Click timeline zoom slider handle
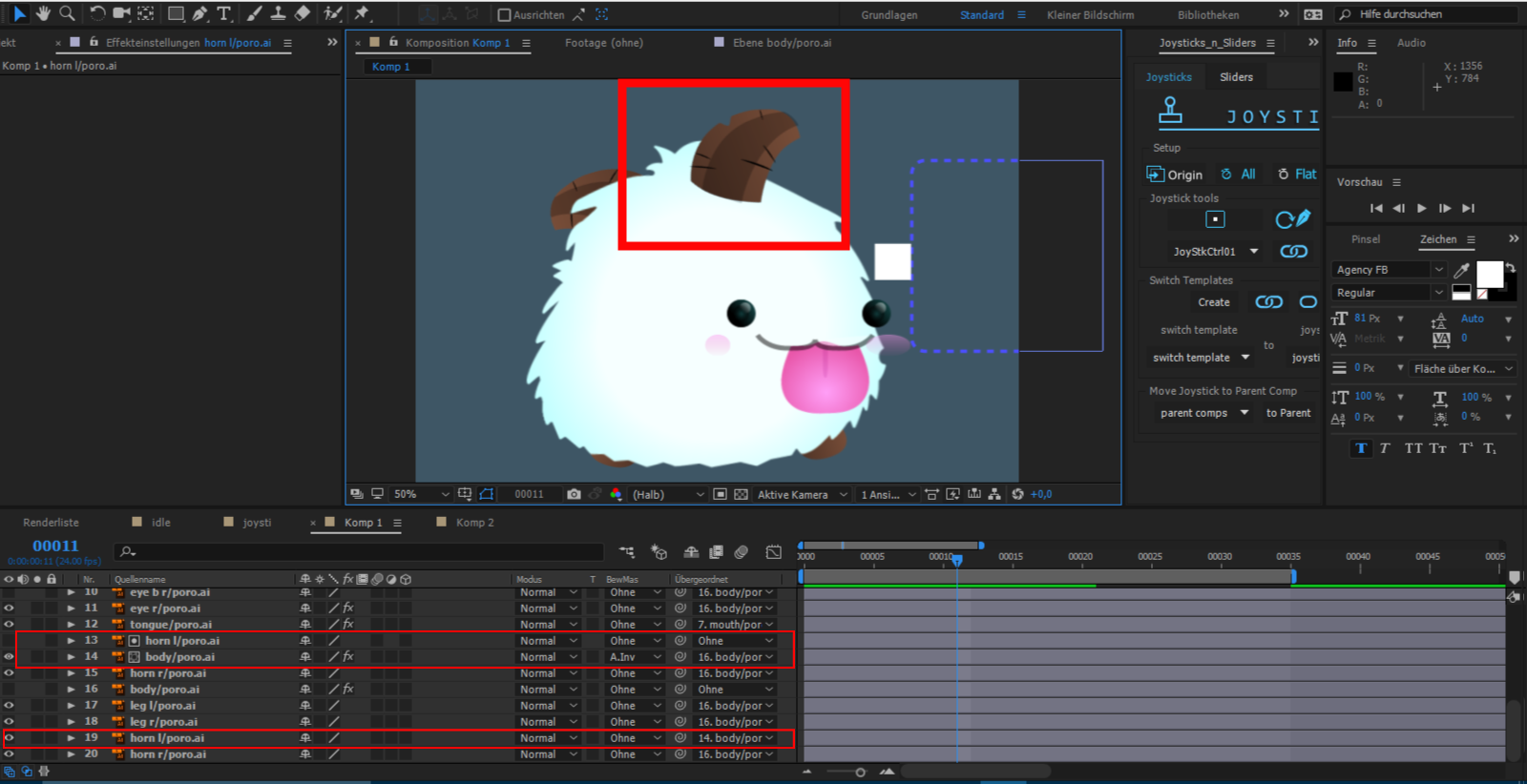The width and height of the screenshot is (1527, 784). [860, 773]
